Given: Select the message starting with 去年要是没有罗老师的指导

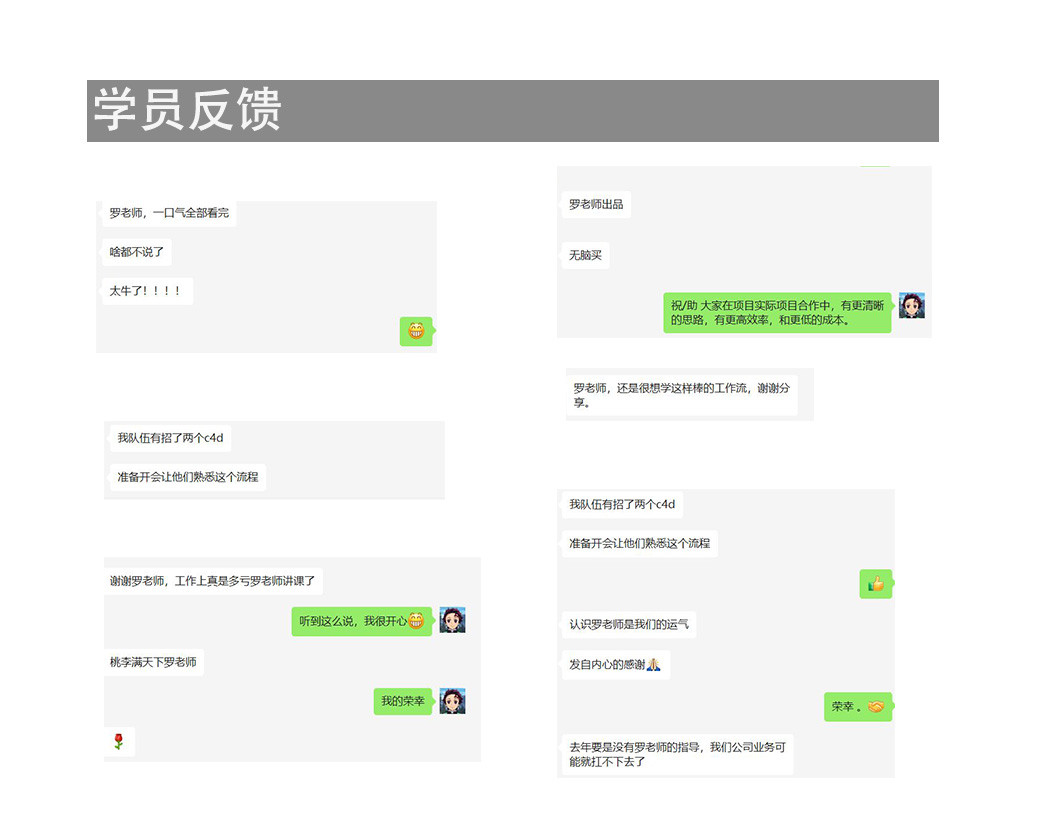Looking at the screenshot, I should pos(677,754).
